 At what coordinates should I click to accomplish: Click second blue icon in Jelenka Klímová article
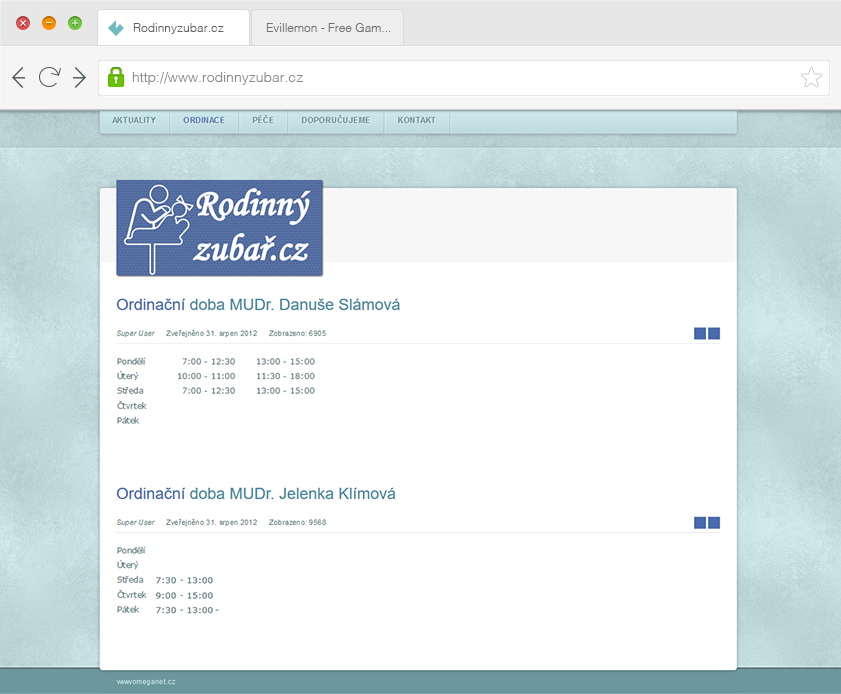[714, 523]
